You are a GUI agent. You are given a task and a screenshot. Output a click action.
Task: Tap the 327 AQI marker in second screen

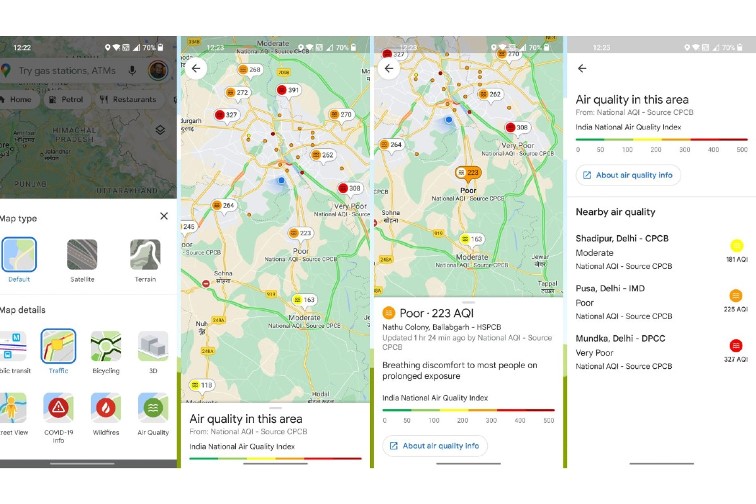226,115
